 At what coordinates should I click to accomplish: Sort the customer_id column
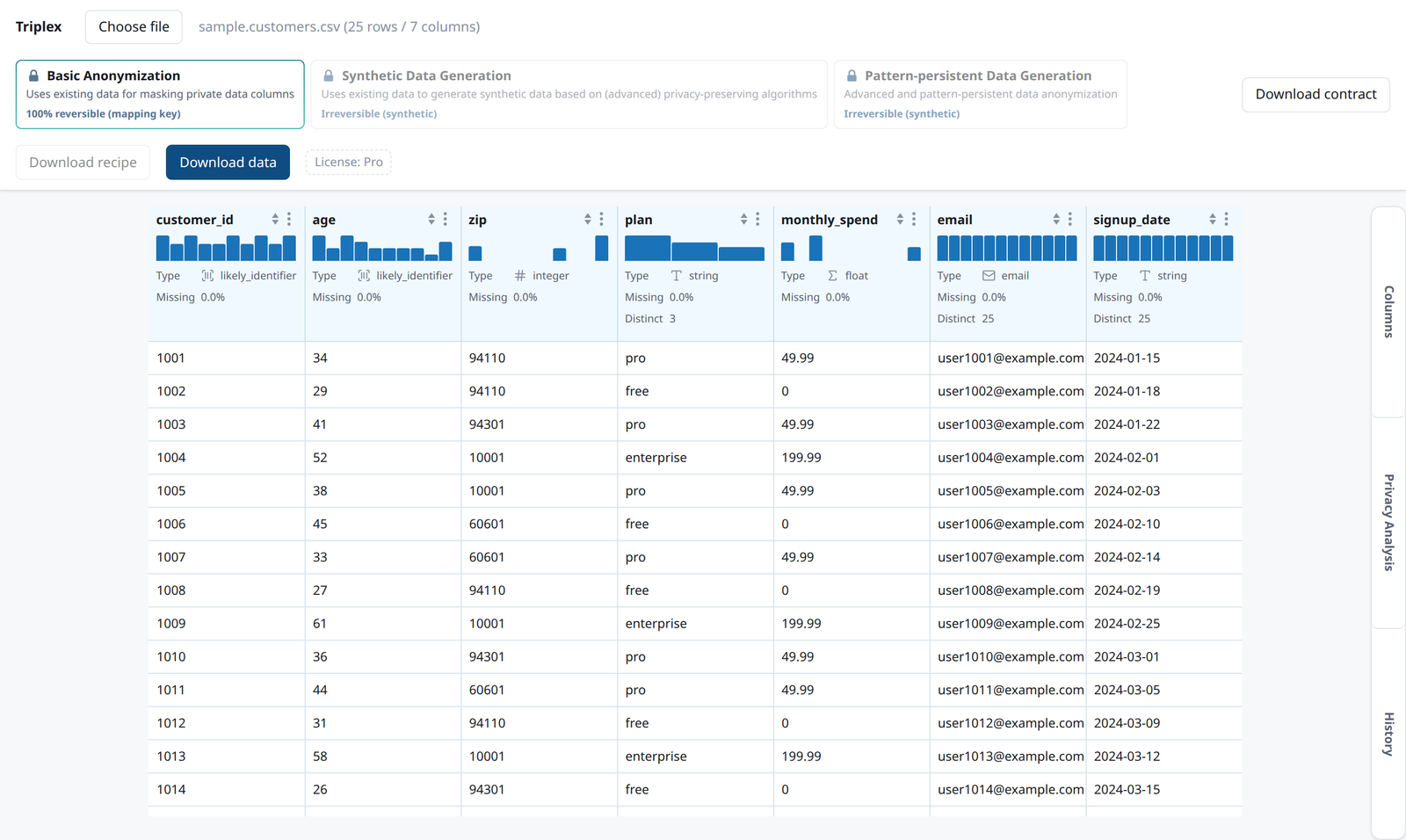coord(275,220)
